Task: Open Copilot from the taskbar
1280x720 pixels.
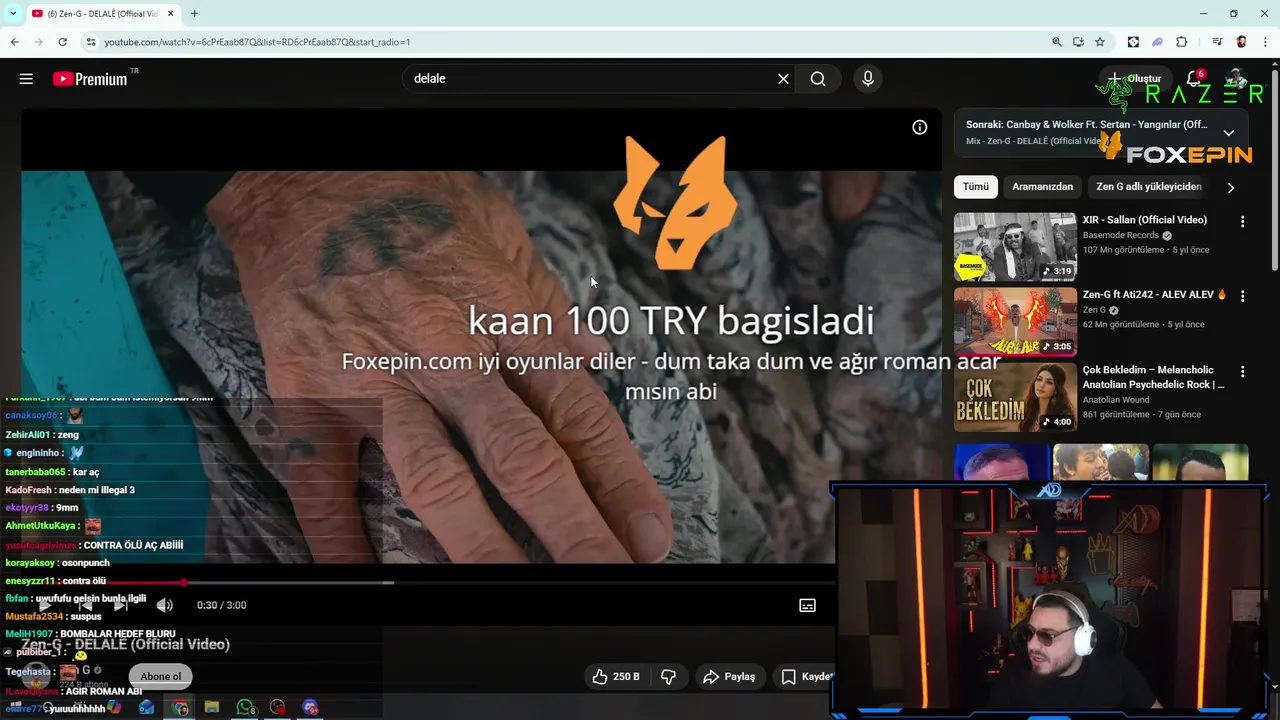Action: tap(114, 708)
